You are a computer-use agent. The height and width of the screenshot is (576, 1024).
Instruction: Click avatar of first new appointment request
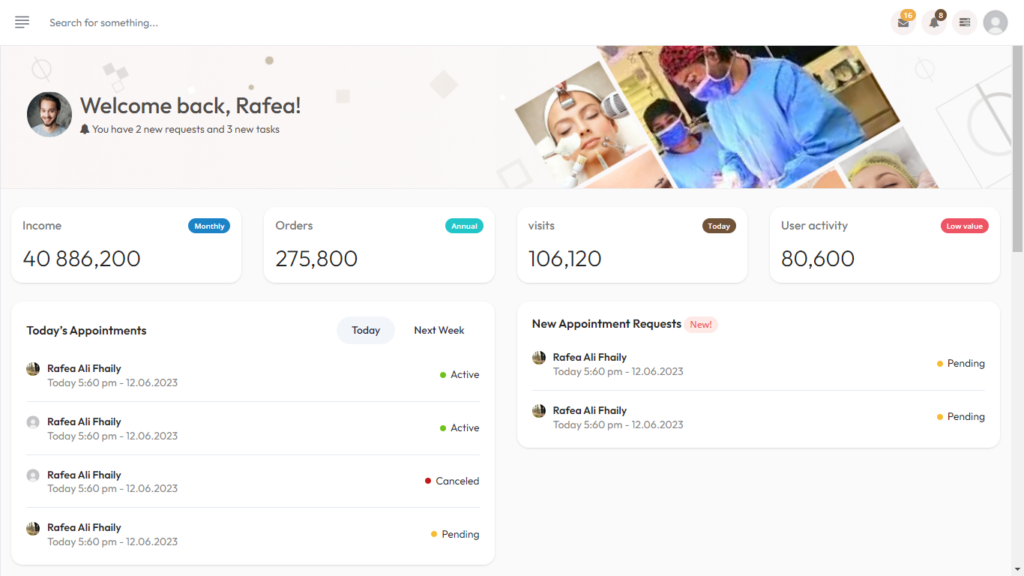(x=539, y=358)
